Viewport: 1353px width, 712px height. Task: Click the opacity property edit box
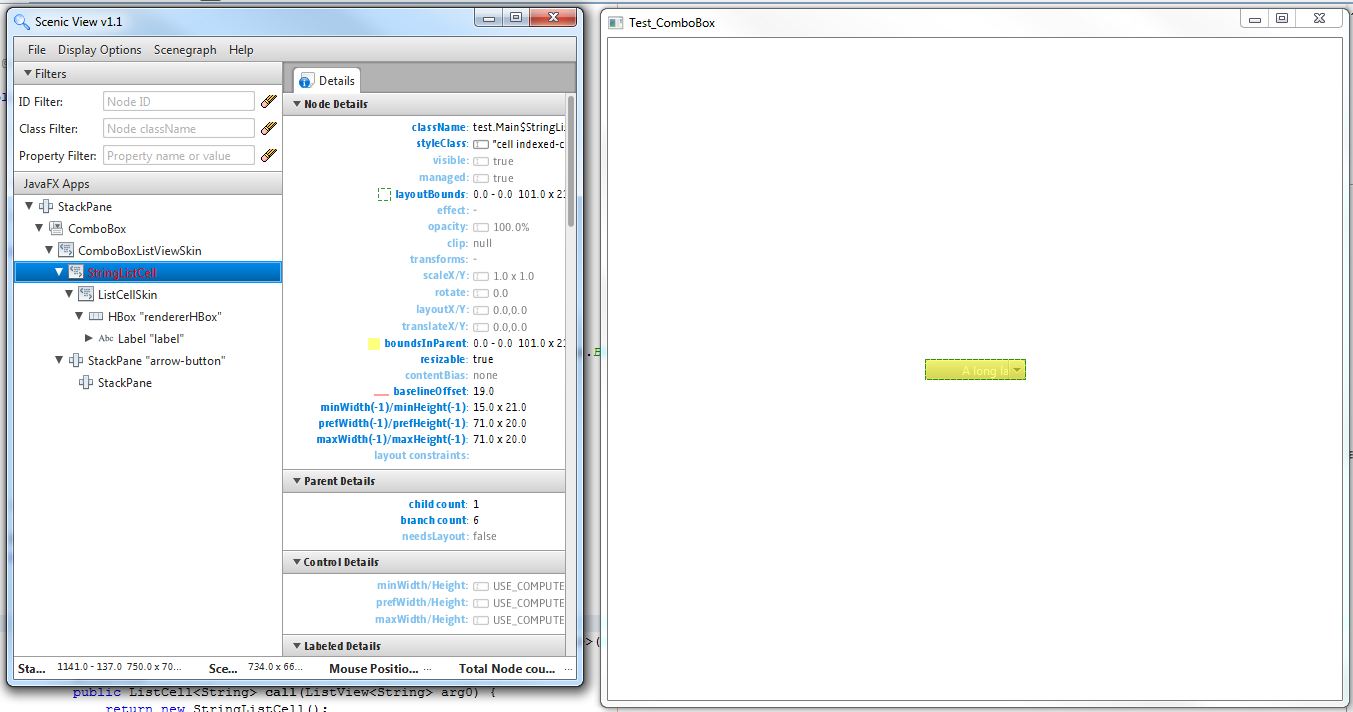click(481, 227)
